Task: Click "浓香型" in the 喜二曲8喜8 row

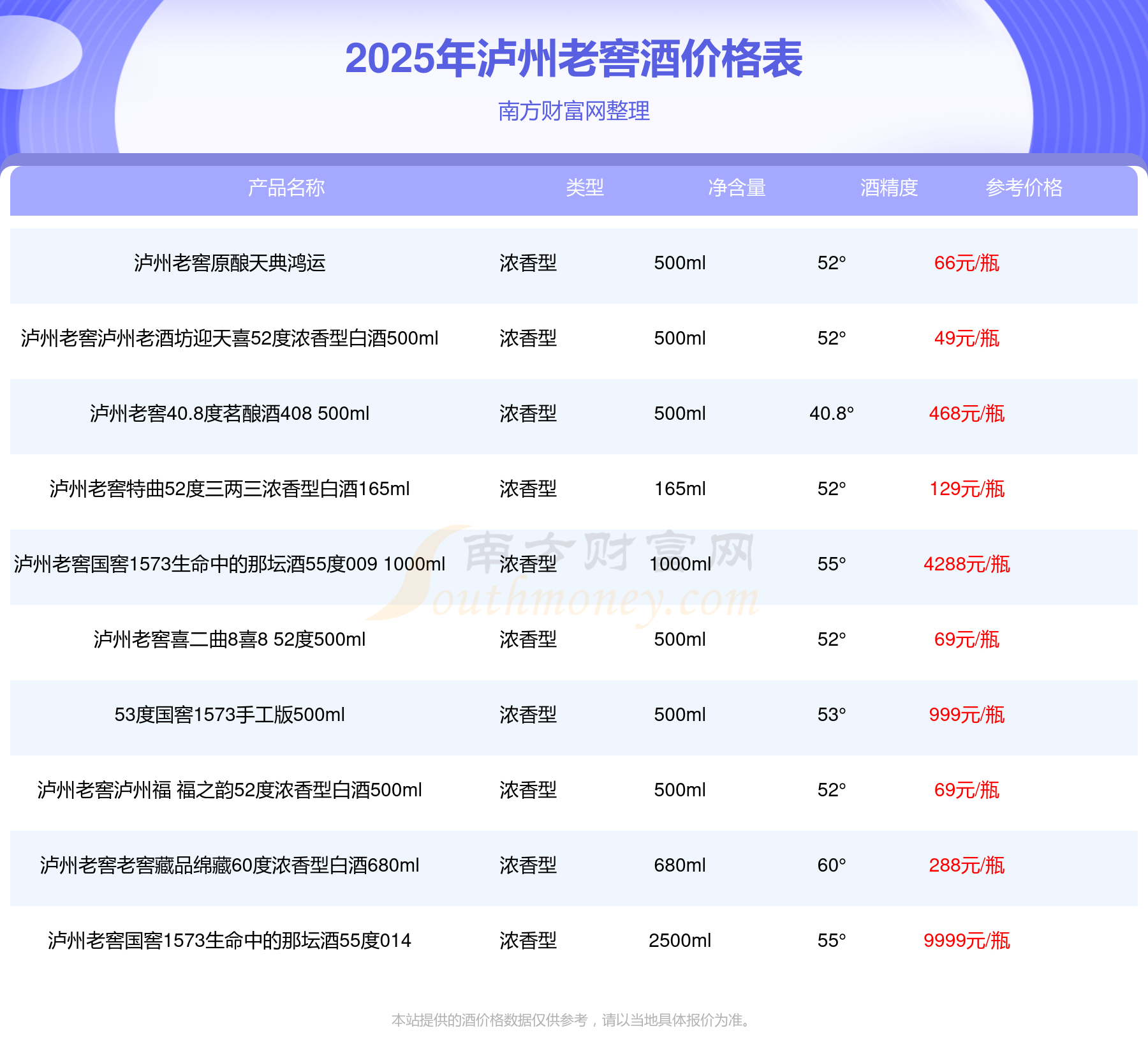Action: [528, 639]
